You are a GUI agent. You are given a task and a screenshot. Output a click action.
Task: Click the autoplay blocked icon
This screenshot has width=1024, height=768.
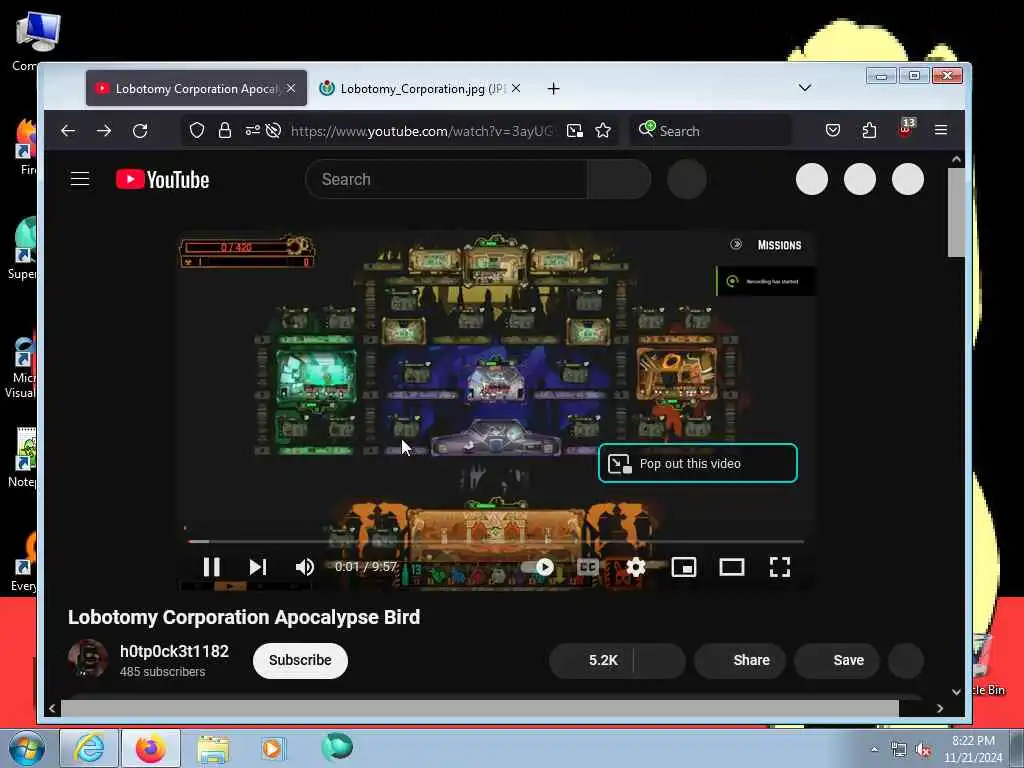pyautogui.click(x=273, y=131)
